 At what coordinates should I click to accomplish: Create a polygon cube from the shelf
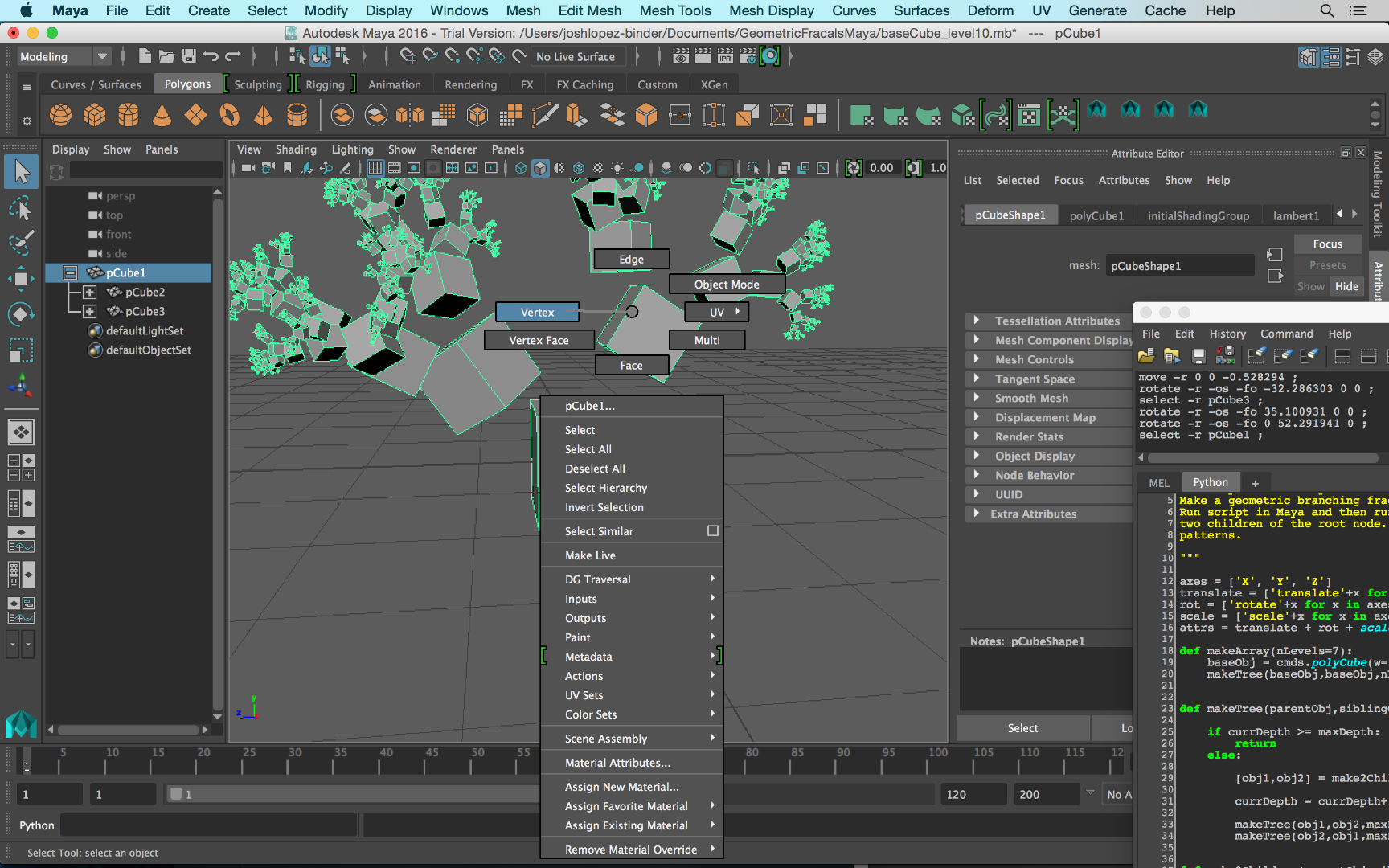(95, 116)
